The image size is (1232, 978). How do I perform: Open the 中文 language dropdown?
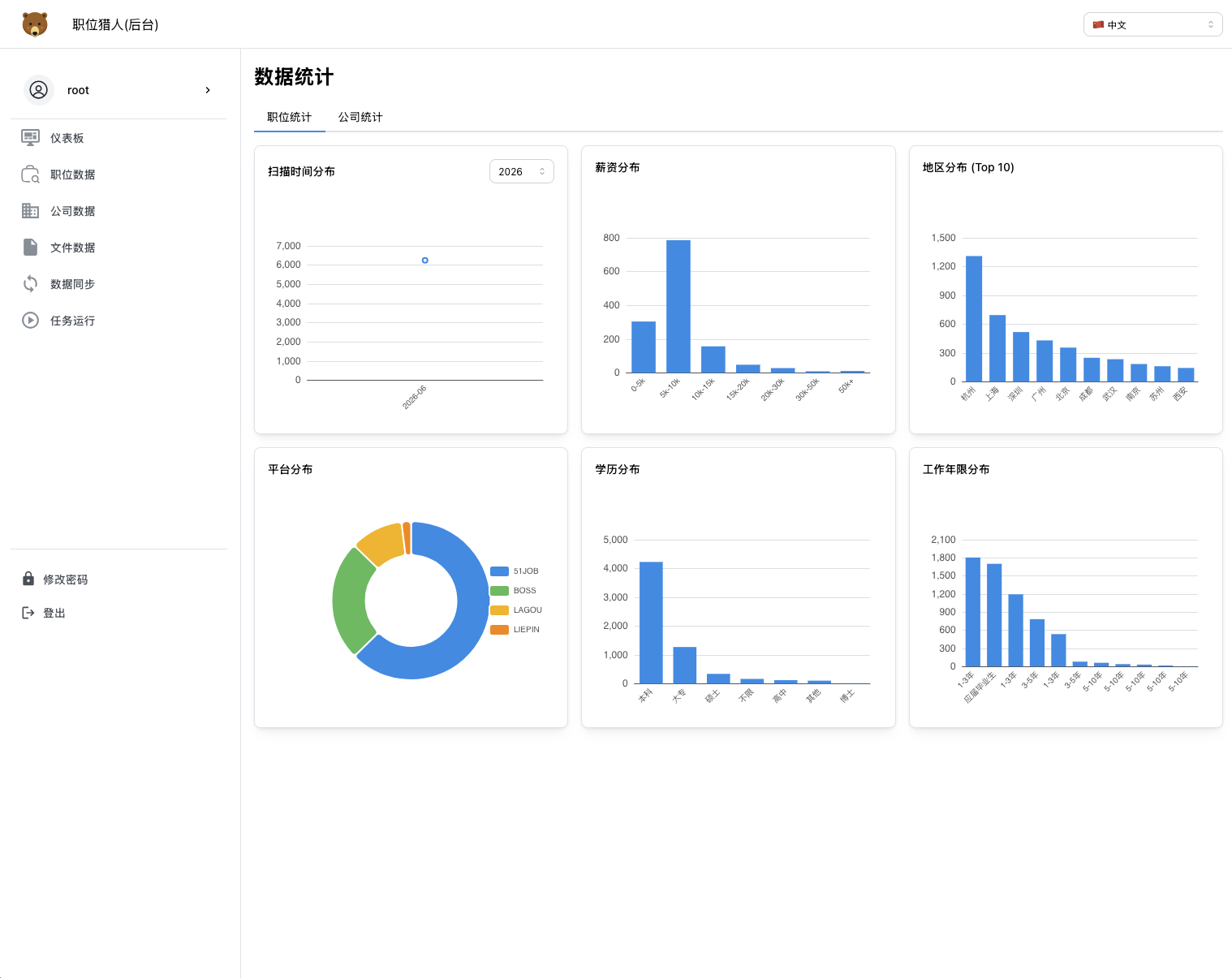[x=1152, y=24]
